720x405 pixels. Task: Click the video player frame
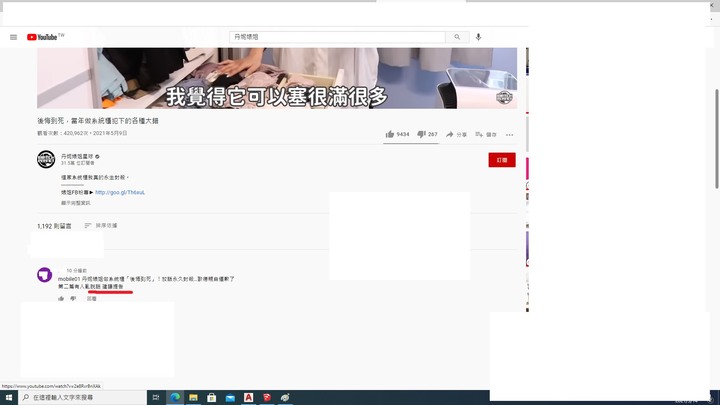click(277, 78)
